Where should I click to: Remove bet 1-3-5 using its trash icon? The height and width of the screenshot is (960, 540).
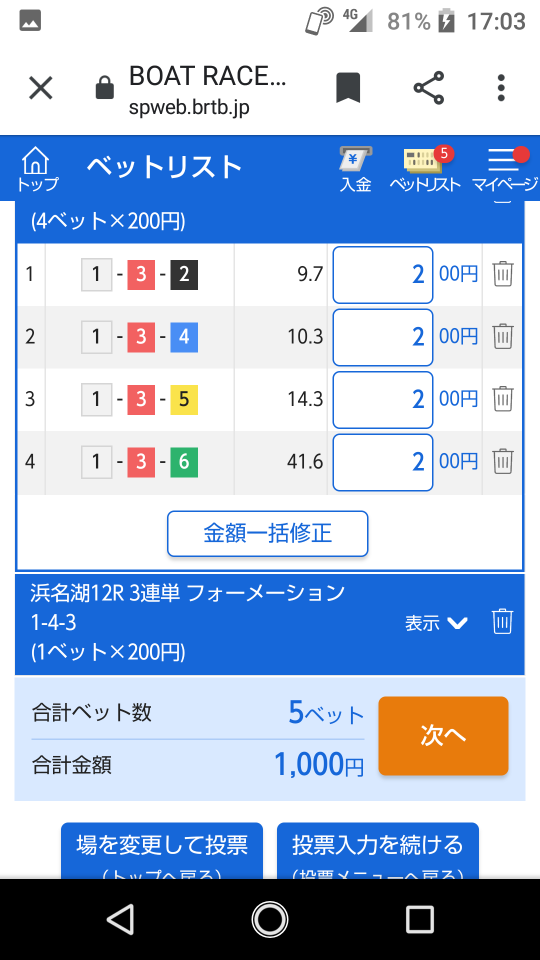[503, 399]
